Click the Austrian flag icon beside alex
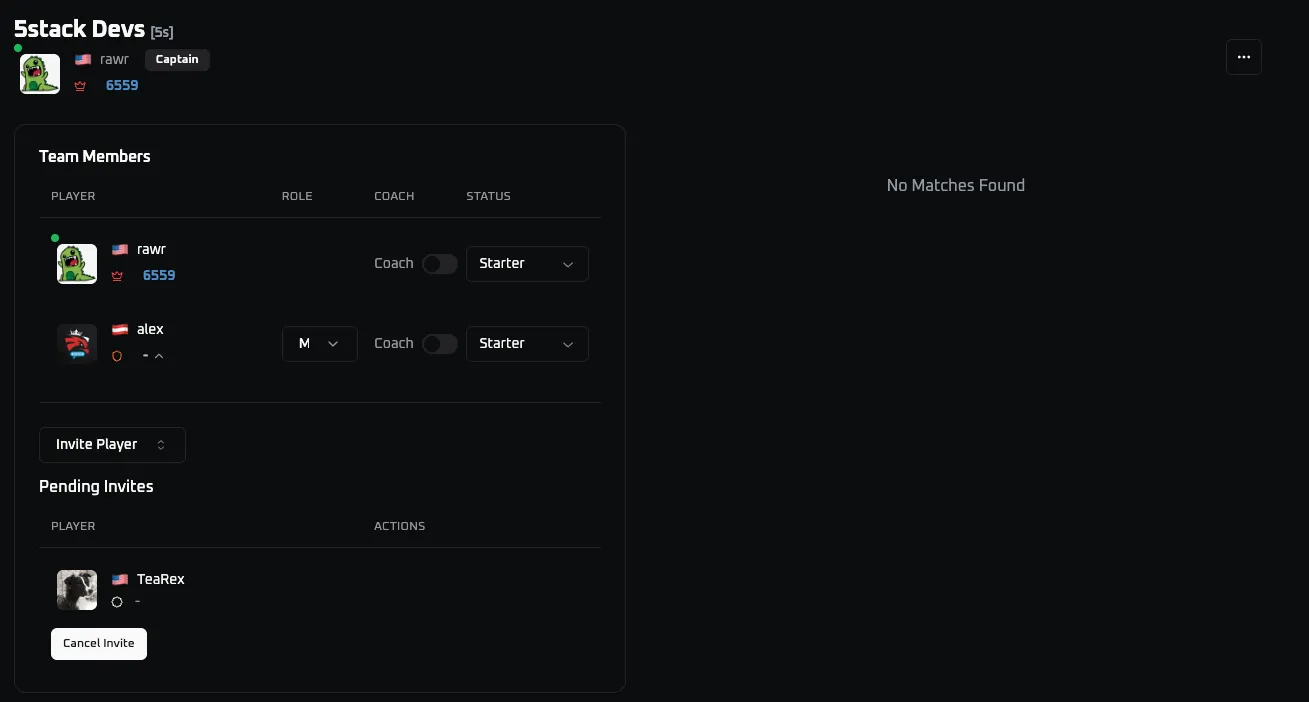Image resolution: width=1309 pixels, height=702 pixels. pyautogui.click(x=120, y=330)
